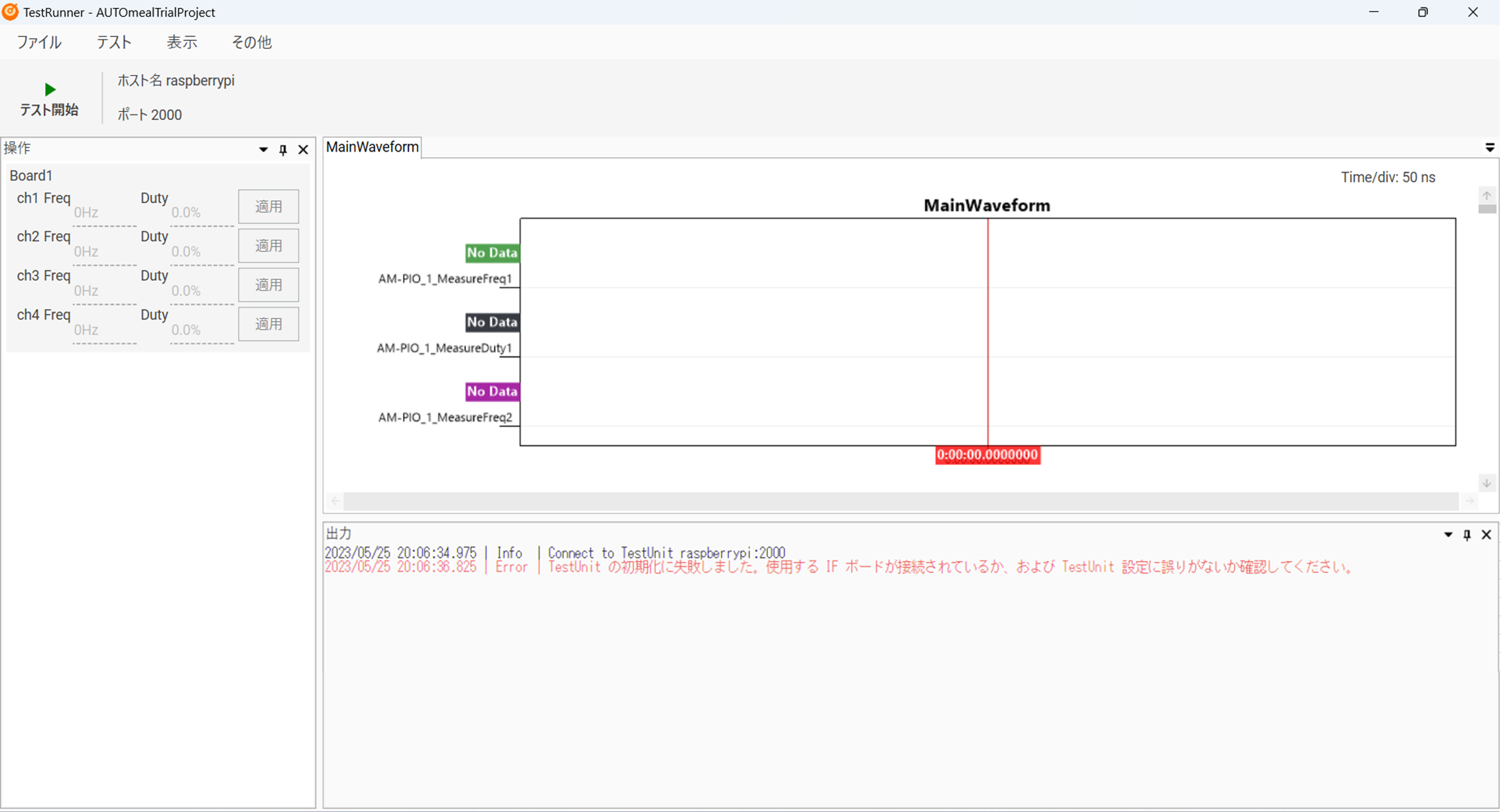
Task: Open the MainWaveform window menu chevron
Action: [x=1490, y=147]
